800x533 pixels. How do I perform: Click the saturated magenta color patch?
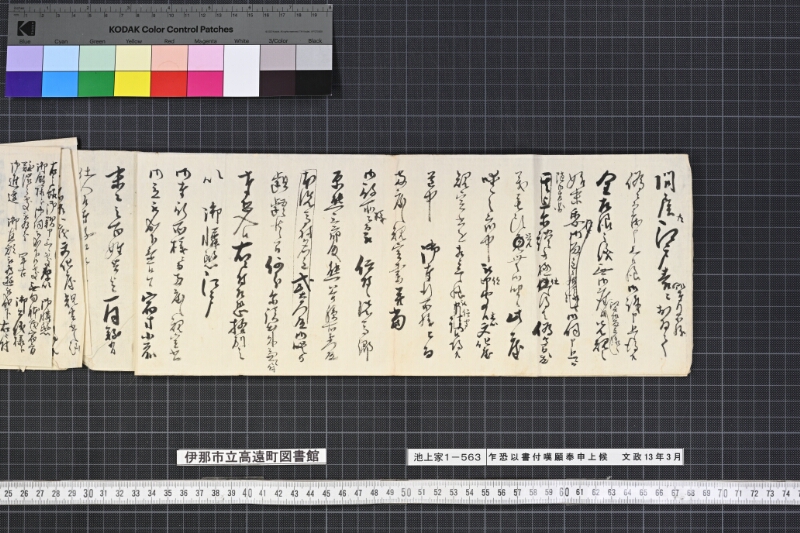(205, 84)
